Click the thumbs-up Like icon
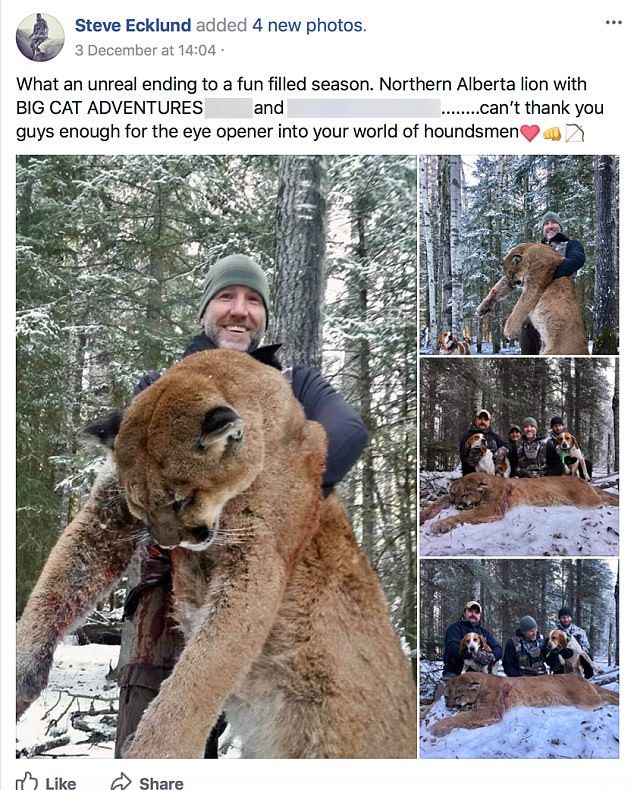Viewport: 634px width, 790px height. point(26,782)
